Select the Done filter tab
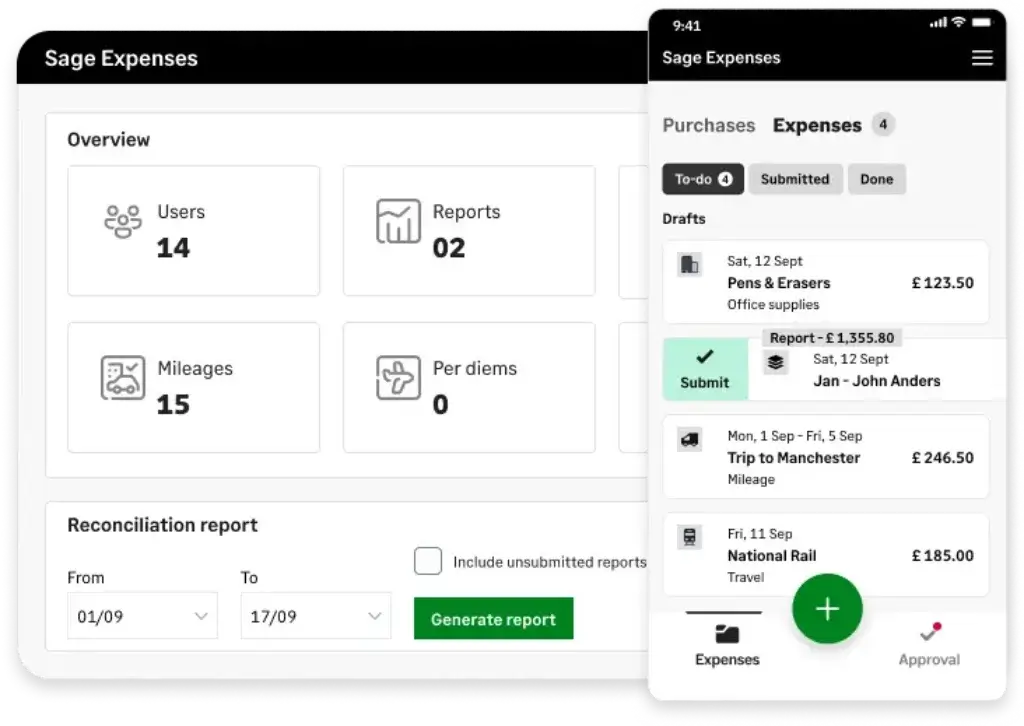The width and height of the screenshot is (1024, 726). point(876,179)
